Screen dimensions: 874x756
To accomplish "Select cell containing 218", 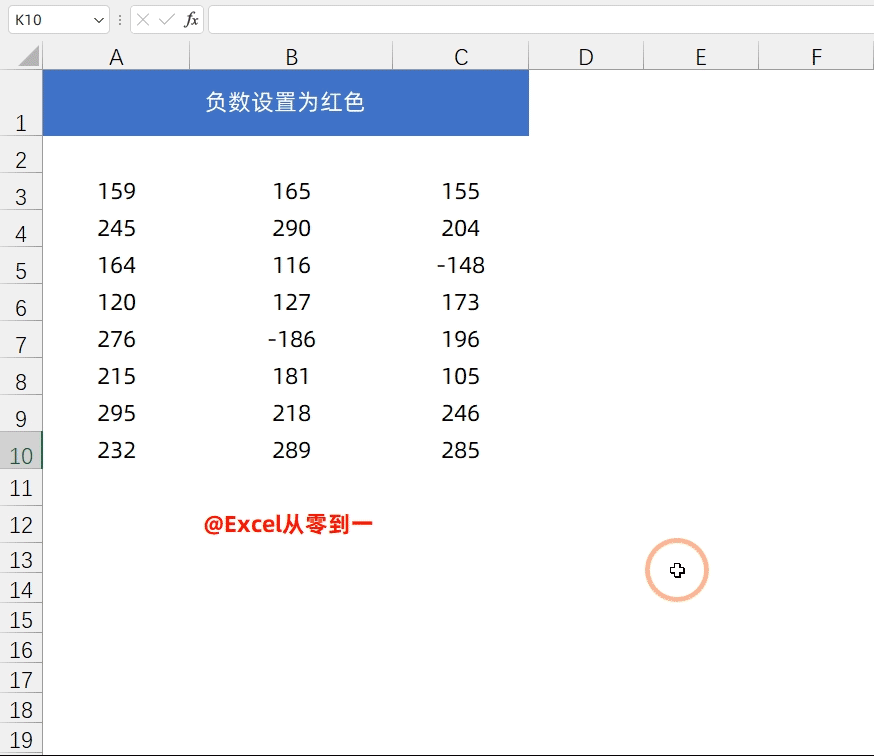I will (x=291, y=413).
